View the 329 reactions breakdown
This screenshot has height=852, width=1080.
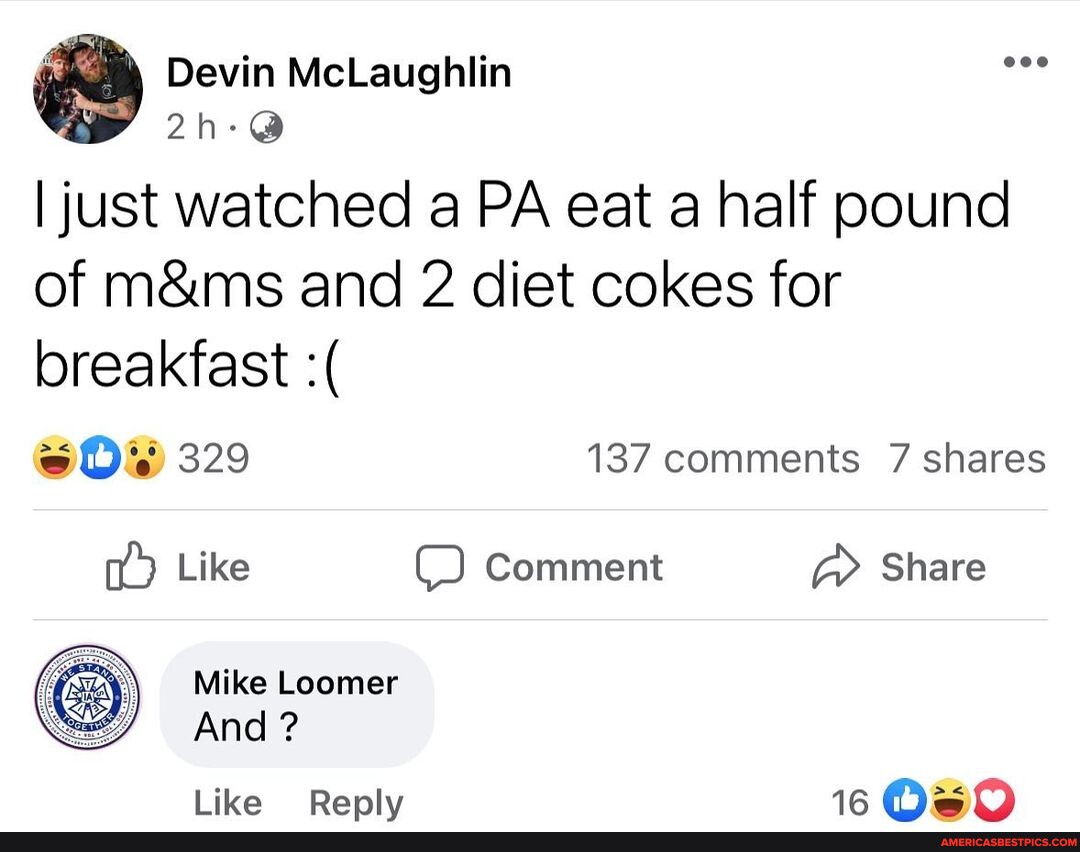point(215,458)
